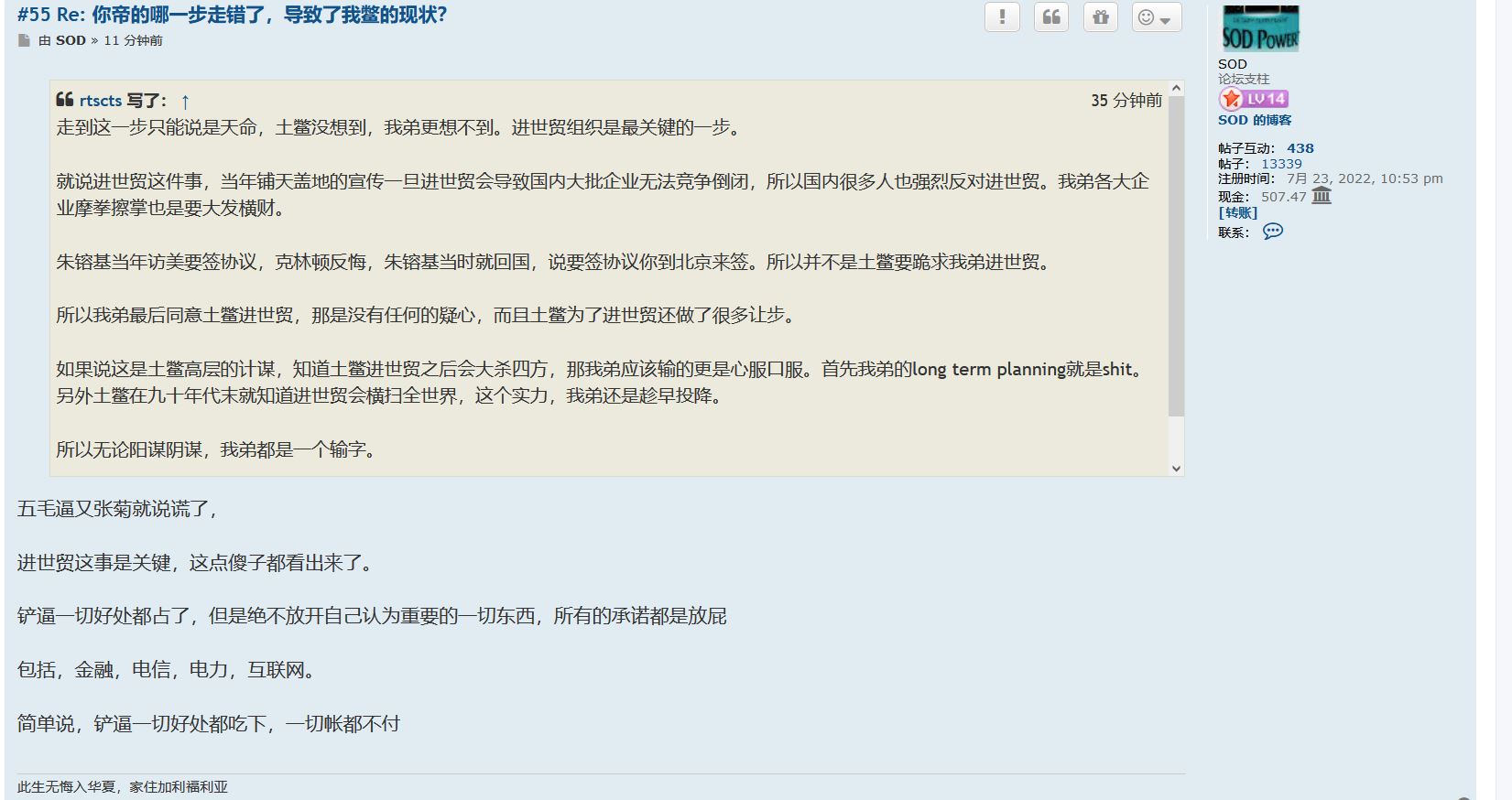Click the '11 分钟前' post time

coord(133,40)
